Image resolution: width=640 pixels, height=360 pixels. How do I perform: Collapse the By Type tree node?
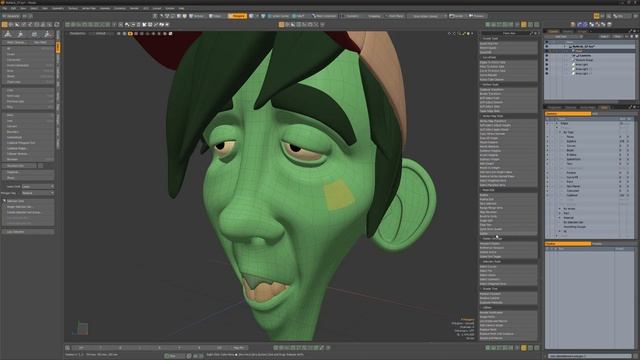[x=560, y=132]
